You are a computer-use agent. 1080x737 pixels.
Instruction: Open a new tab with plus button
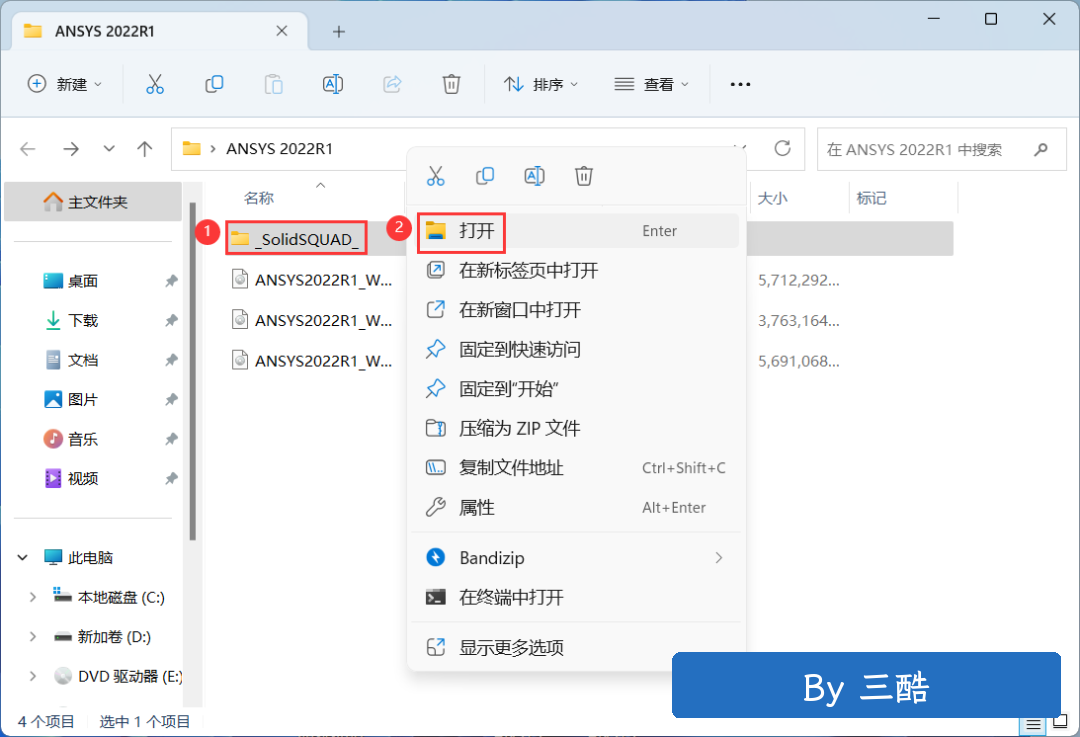338,32
